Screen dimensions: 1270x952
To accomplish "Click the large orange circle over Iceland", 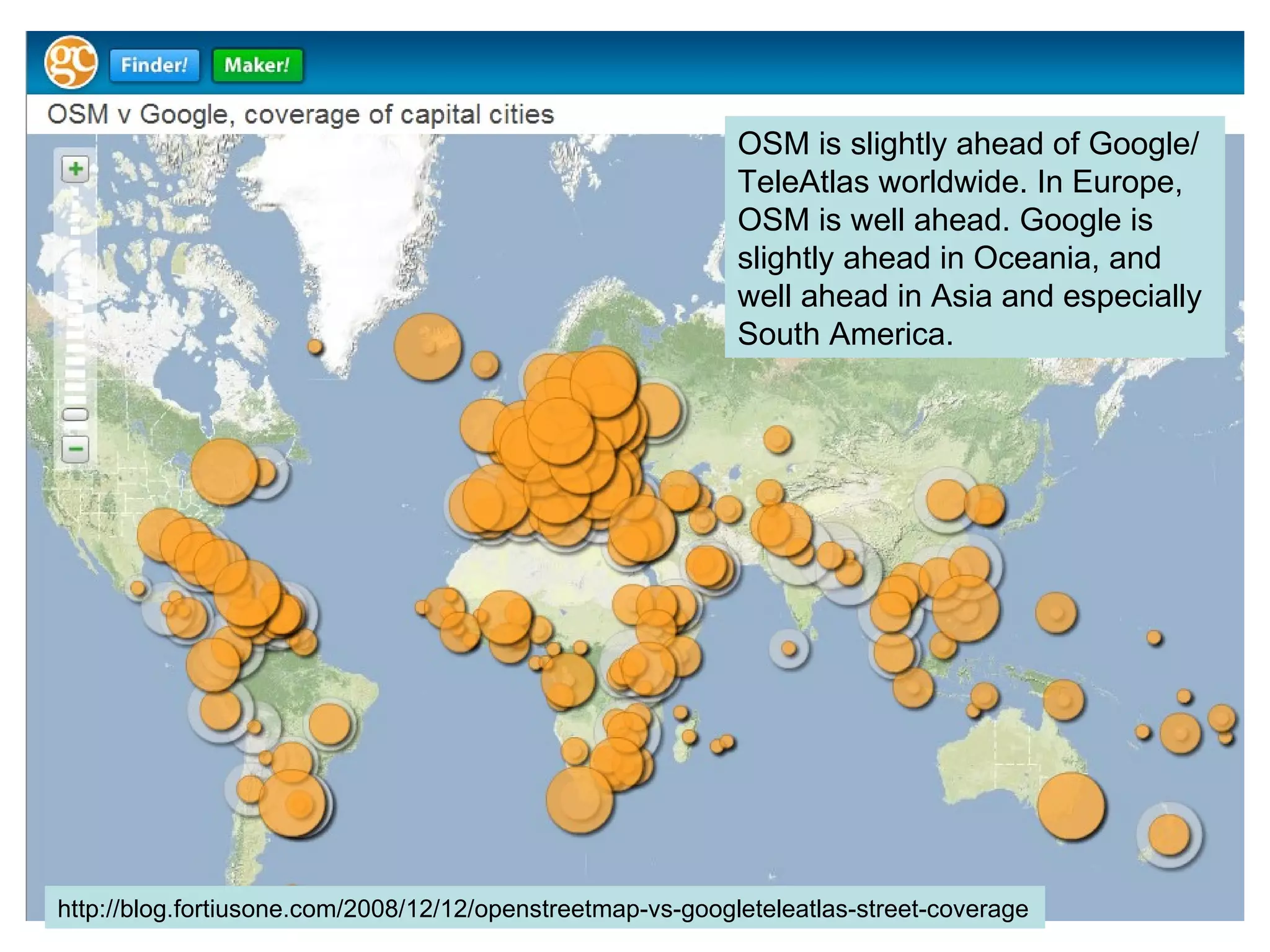I will pos(429,346).
